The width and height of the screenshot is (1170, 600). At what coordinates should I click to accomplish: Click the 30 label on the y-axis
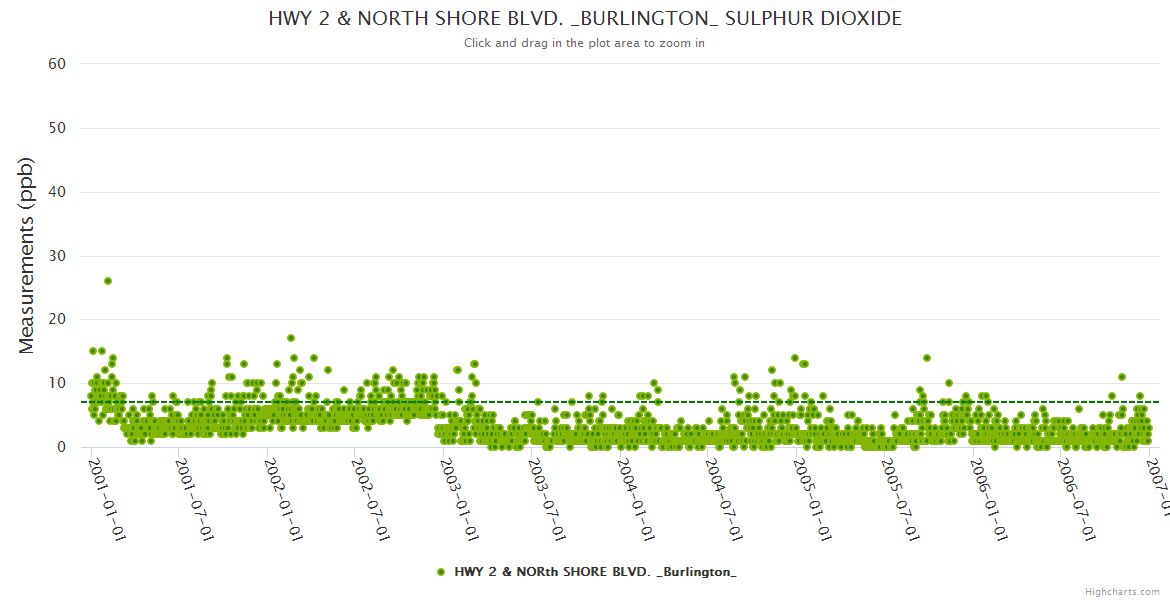[57, 256]
